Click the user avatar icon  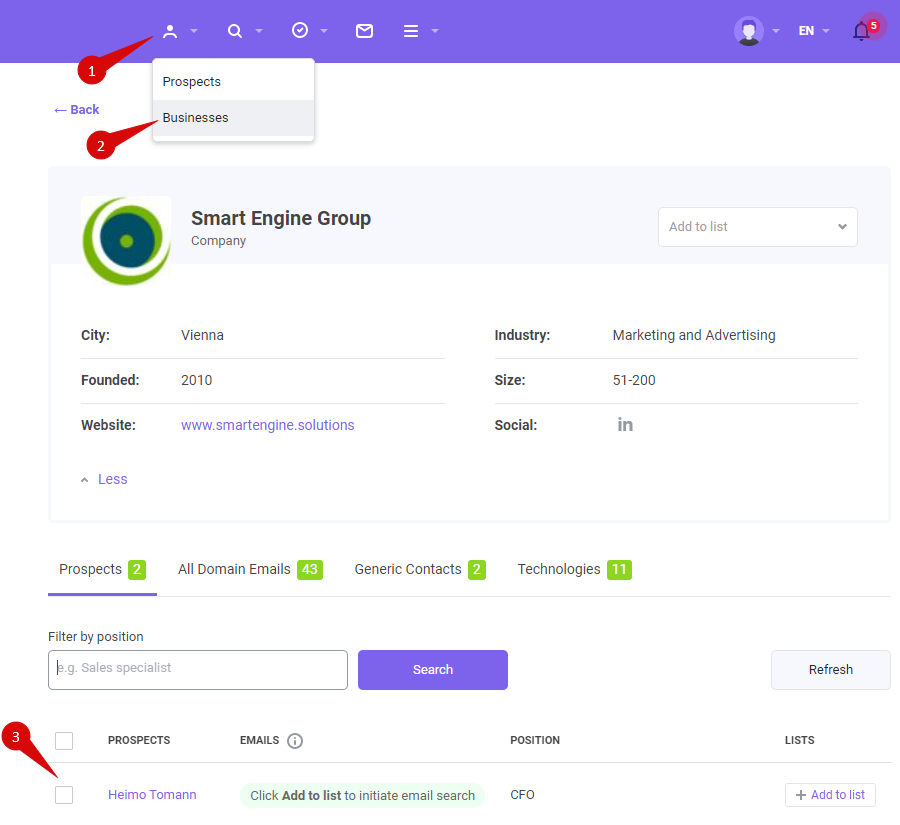tap(748, 31)
